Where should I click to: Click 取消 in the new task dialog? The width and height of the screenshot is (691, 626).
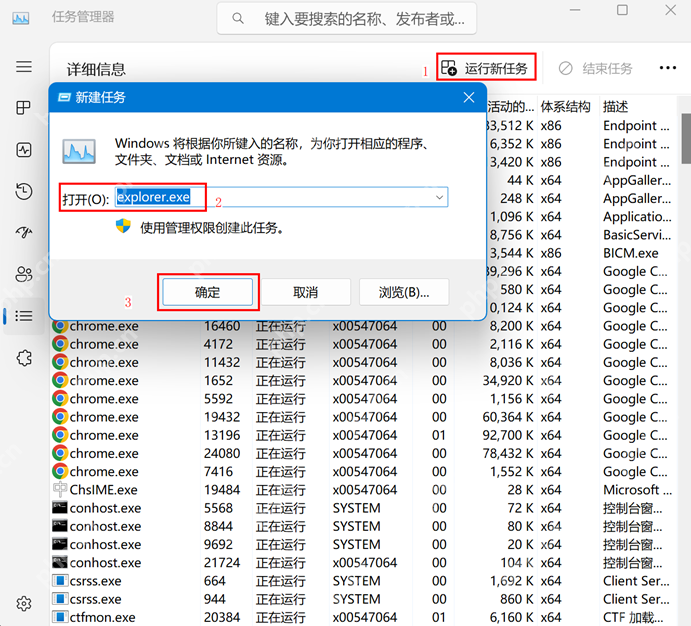[x=306, y=292]
